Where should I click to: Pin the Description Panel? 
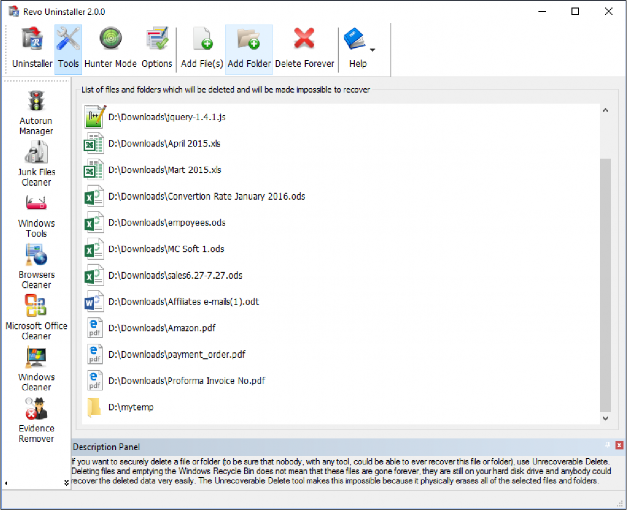coord(607,445)
